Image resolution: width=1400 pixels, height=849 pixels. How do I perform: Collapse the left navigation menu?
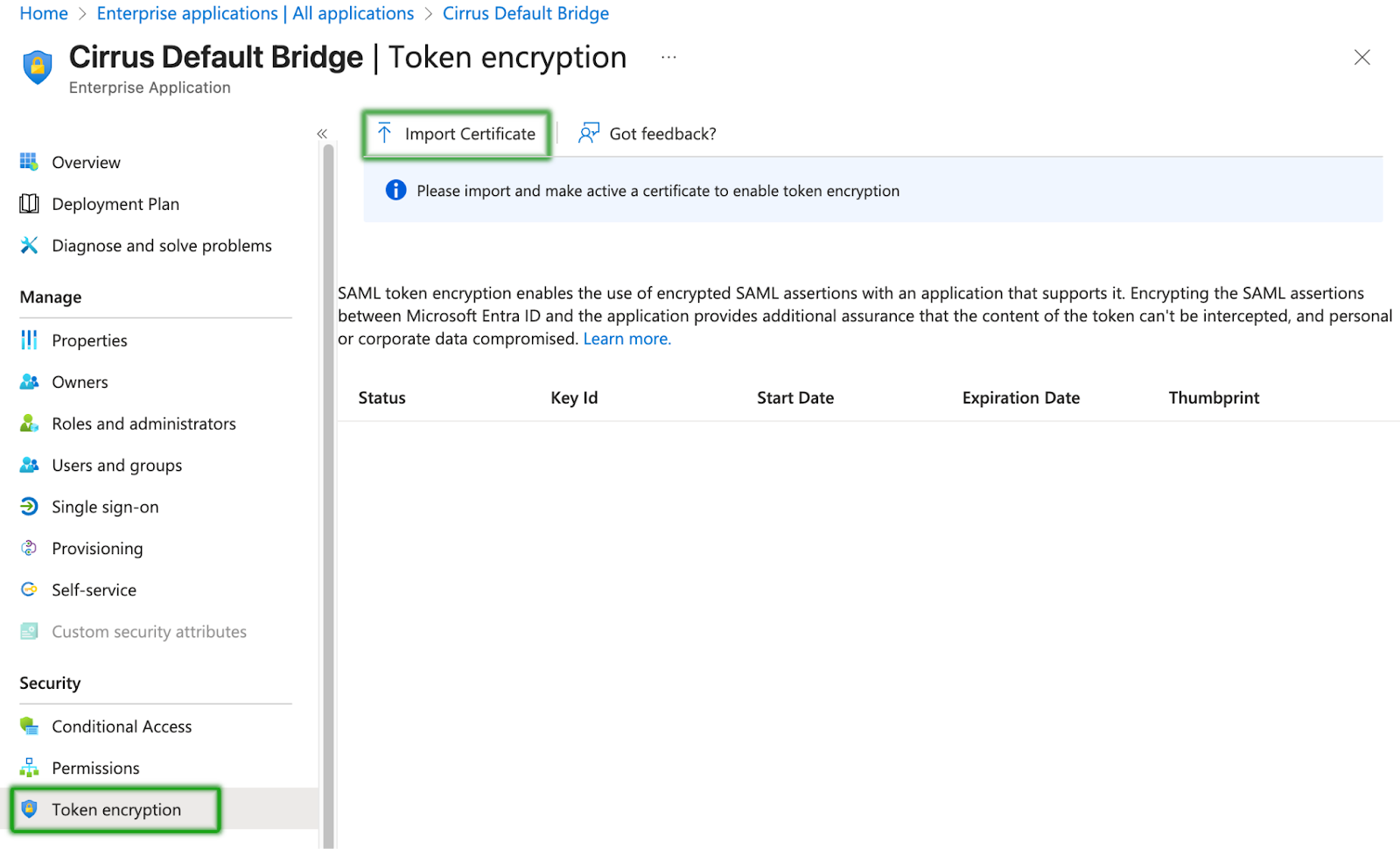click(322, 134)
